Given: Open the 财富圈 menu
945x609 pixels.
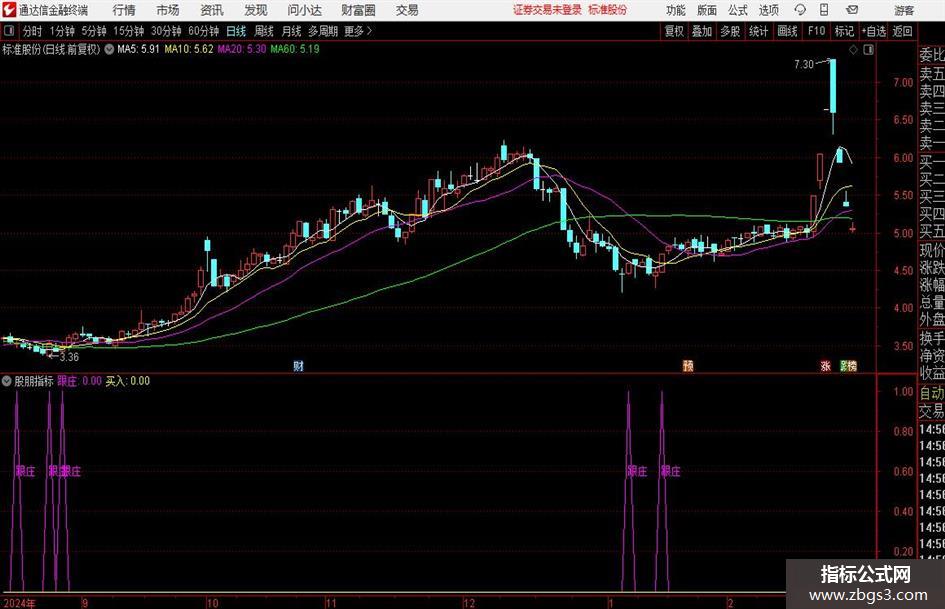Looking at the screenshot, I should [358, 10].
